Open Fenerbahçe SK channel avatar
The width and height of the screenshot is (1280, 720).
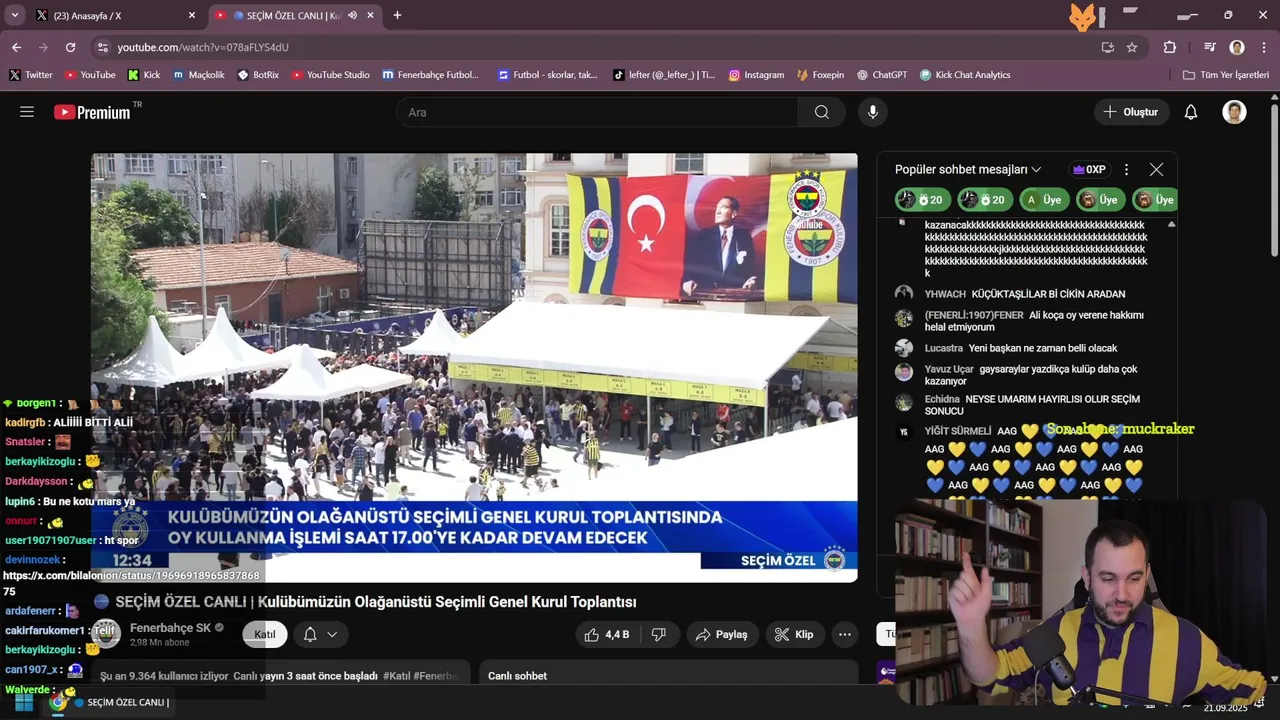(106, 634)
